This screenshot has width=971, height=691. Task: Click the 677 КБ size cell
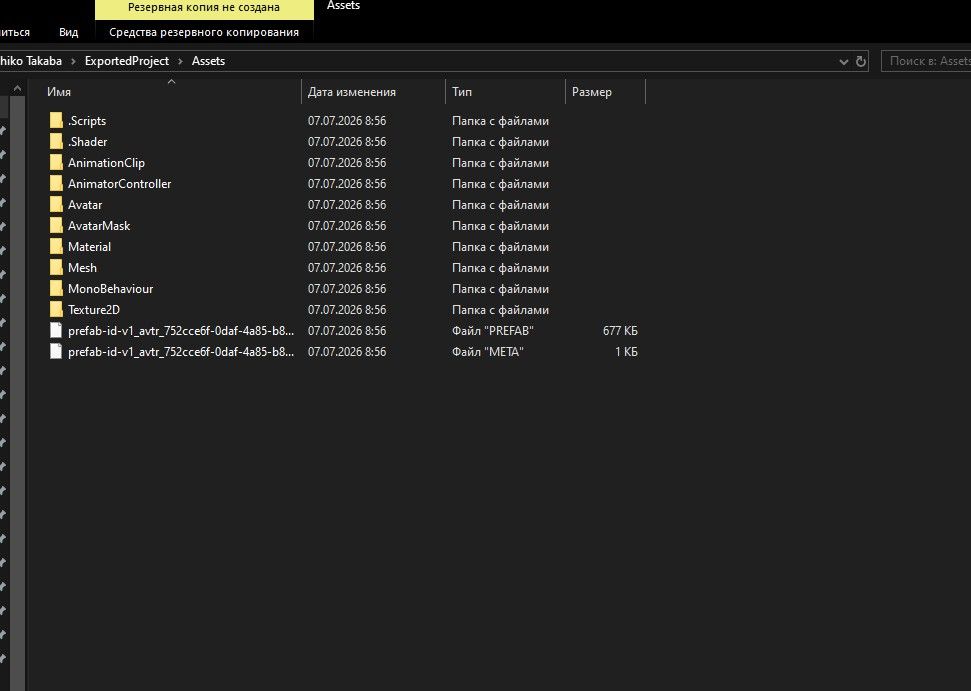click(x=620, y=331)
